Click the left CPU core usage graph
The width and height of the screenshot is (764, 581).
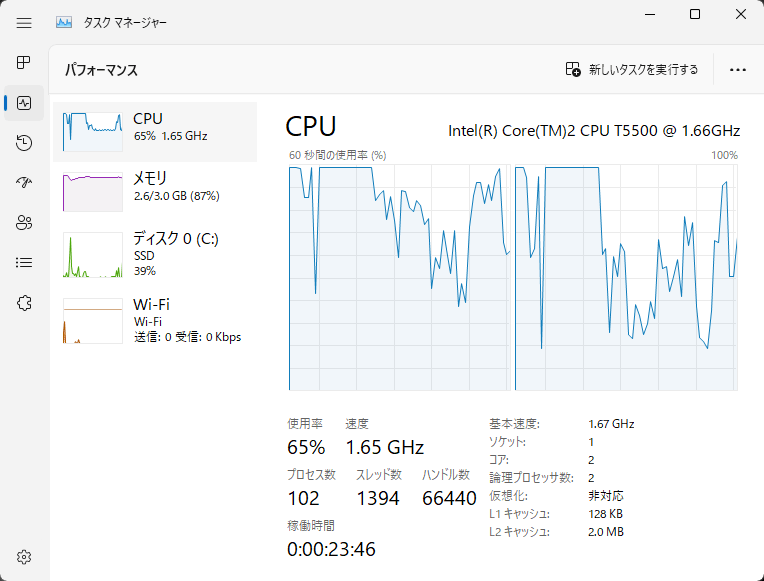tap(399, 278)
